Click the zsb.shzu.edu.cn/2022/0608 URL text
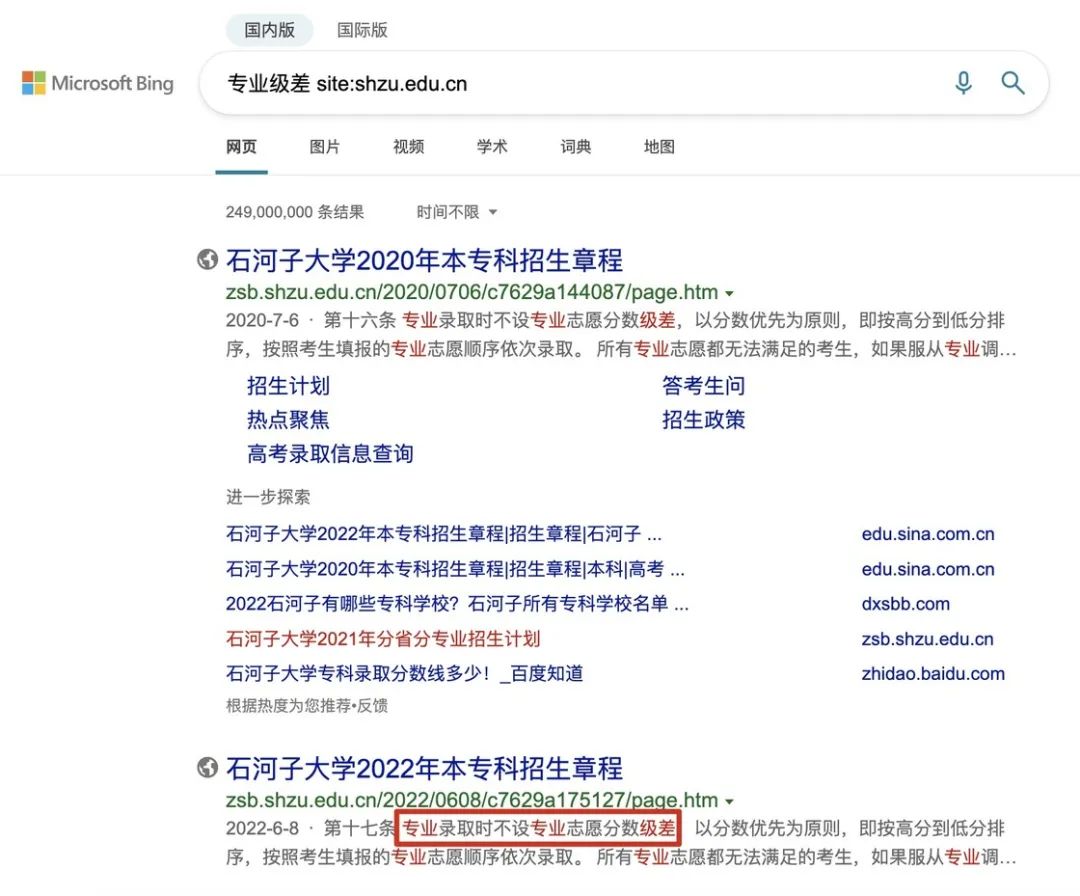Screen dimensions: 1080x896 click(472, 800)
